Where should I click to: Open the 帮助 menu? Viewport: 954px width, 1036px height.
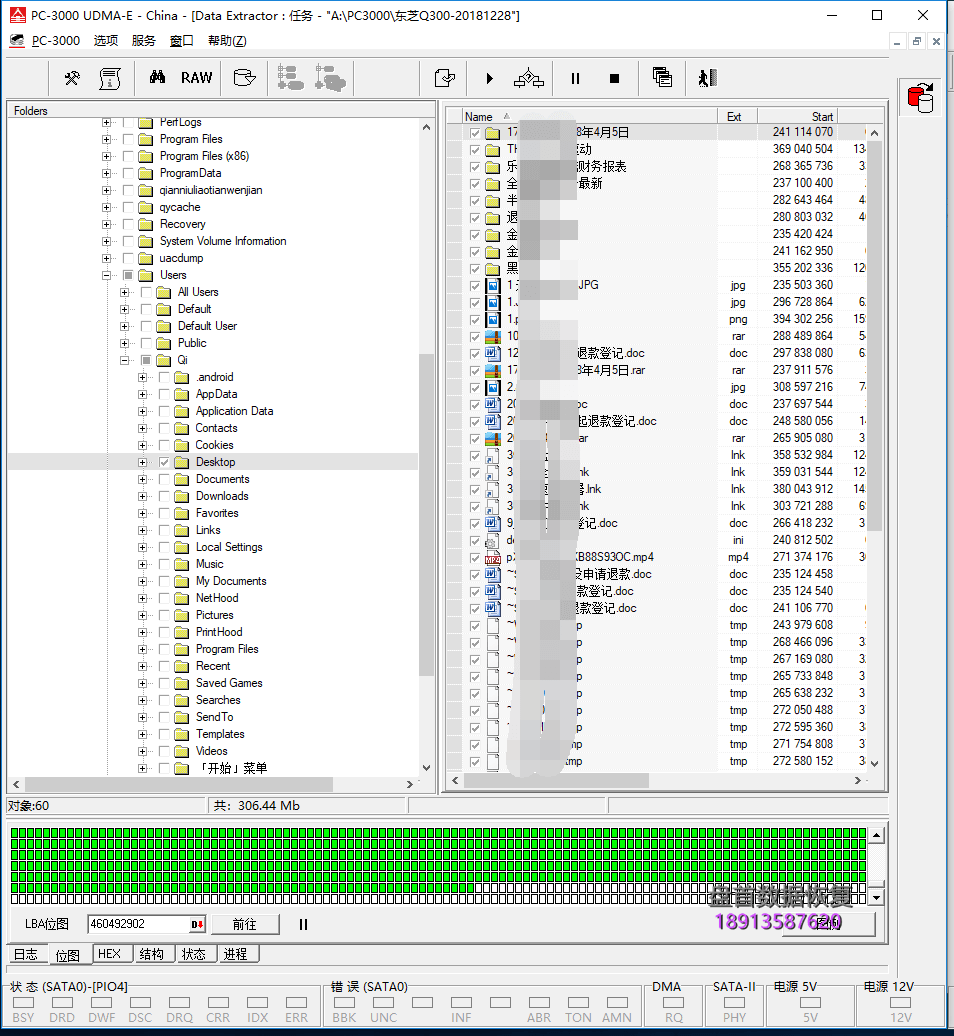click(x=227, y=41)
